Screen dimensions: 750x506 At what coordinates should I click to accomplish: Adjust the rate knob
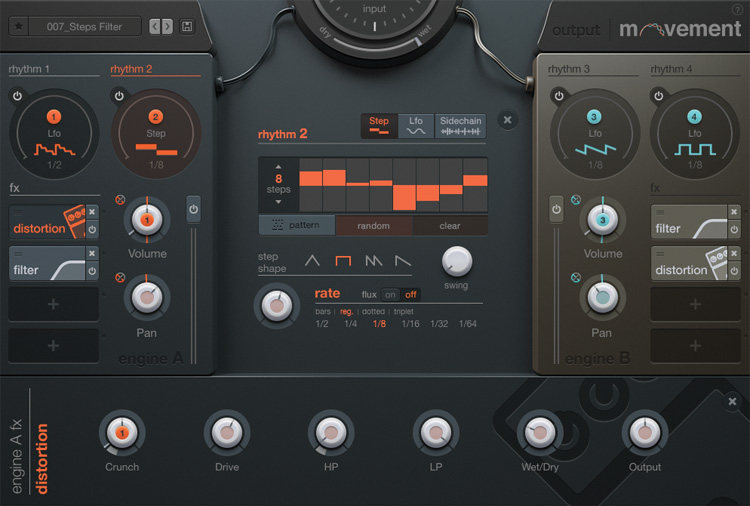click(276, 306)
